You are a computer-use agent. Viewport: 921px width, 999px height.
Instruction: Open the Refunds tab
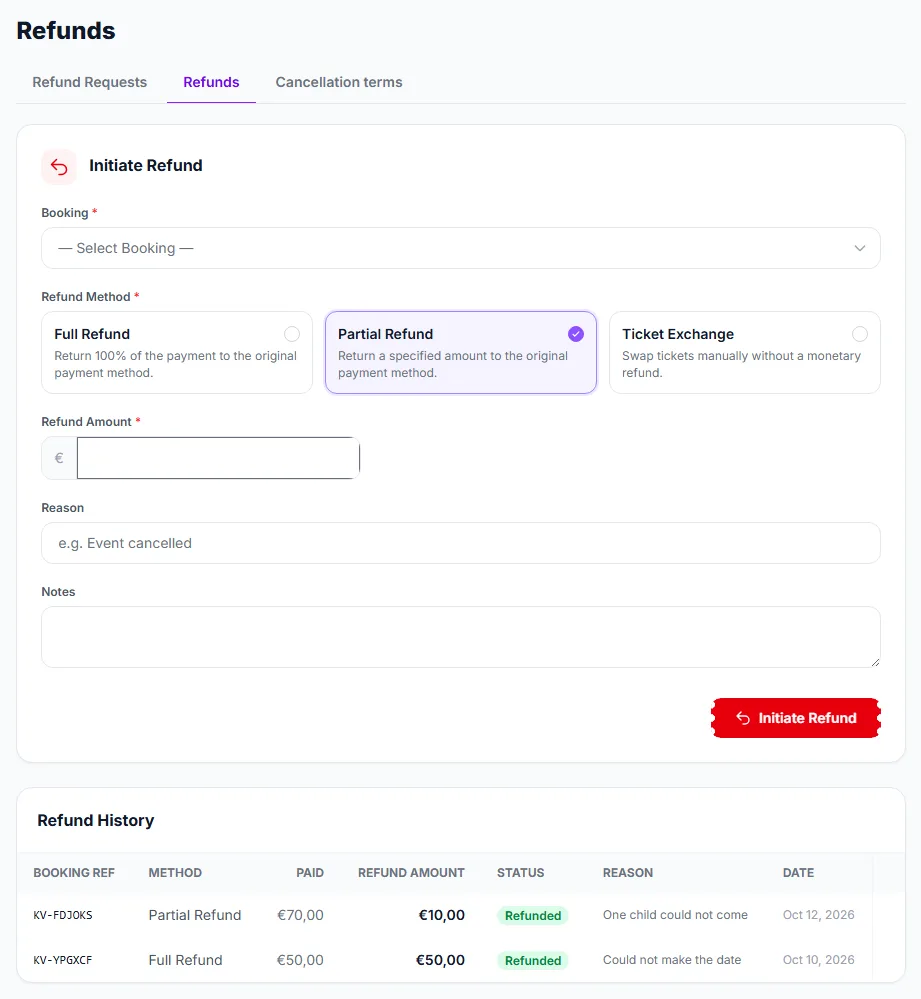click(211, 82)
